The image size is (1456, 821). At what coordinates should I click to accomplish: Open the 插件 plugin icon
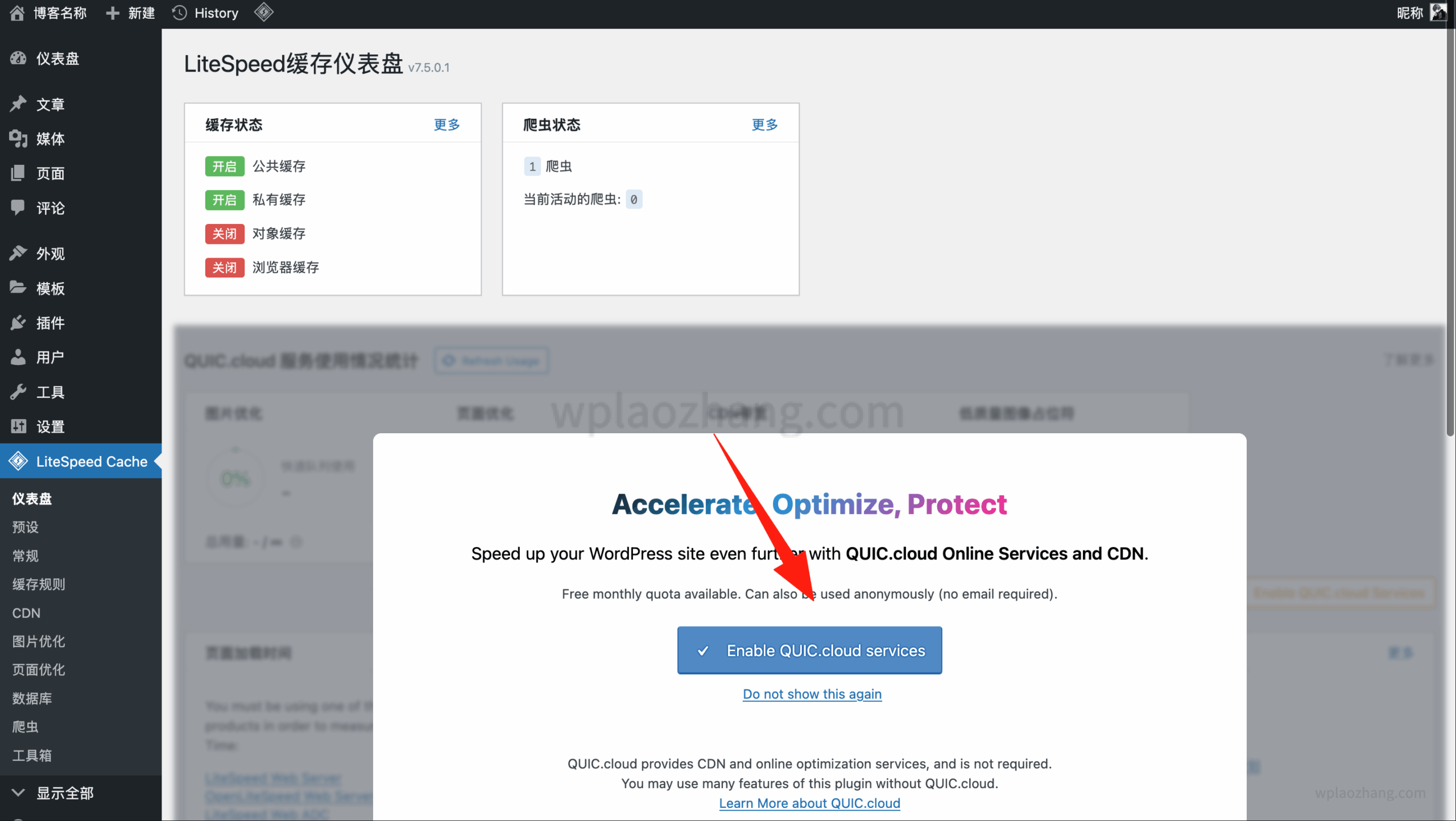pyautogui.click(x=18, y=322)
